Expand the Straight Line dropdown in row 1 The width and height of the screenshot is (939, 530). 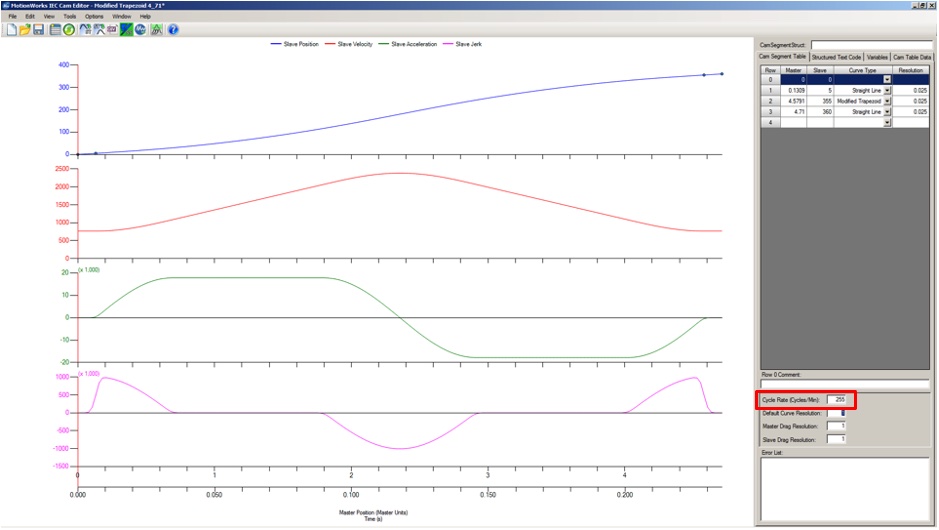pyautogui.click(x=887, y=90)
